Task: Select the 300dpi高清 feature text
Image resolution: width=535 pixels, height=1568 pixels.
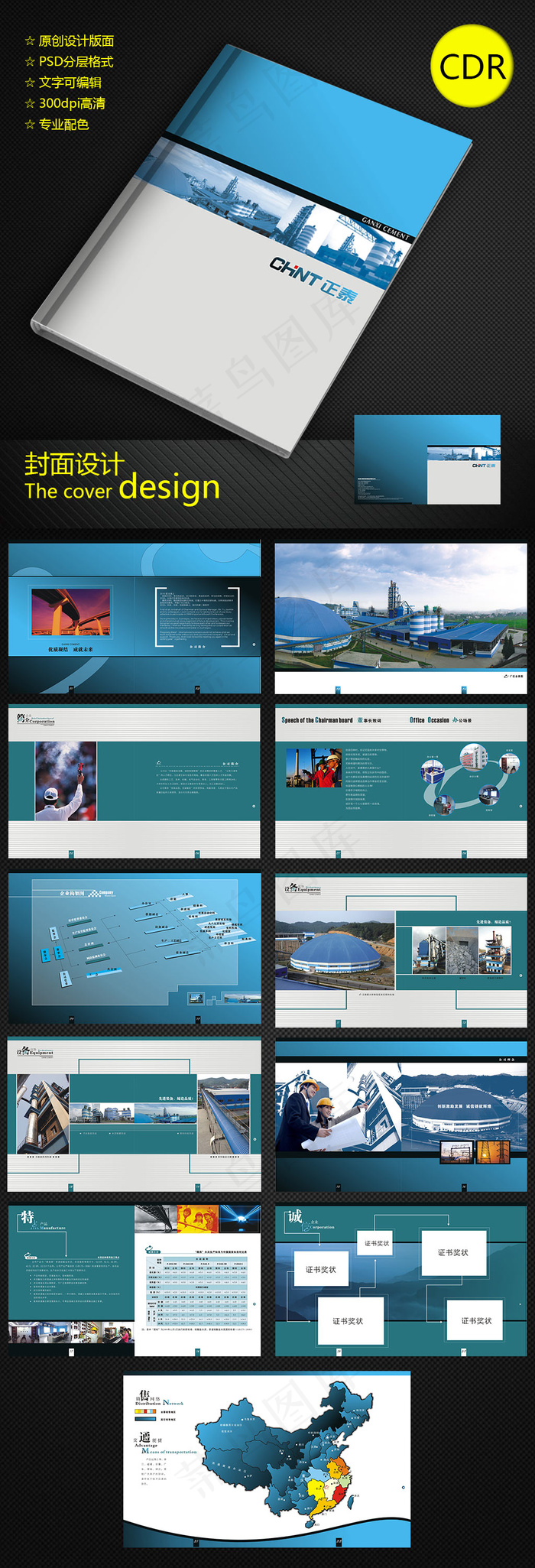Action: (x=73, y=103)
